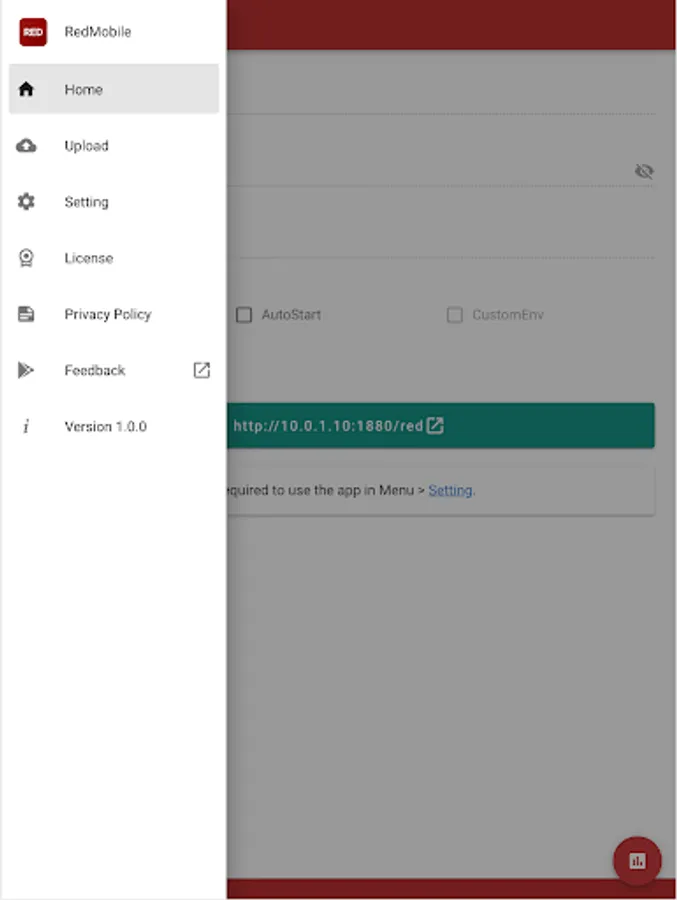The image size is (677, 900).
Task: Click the Feedback Play Store icon
Action: pyautogui.click(x=26, y=370)
